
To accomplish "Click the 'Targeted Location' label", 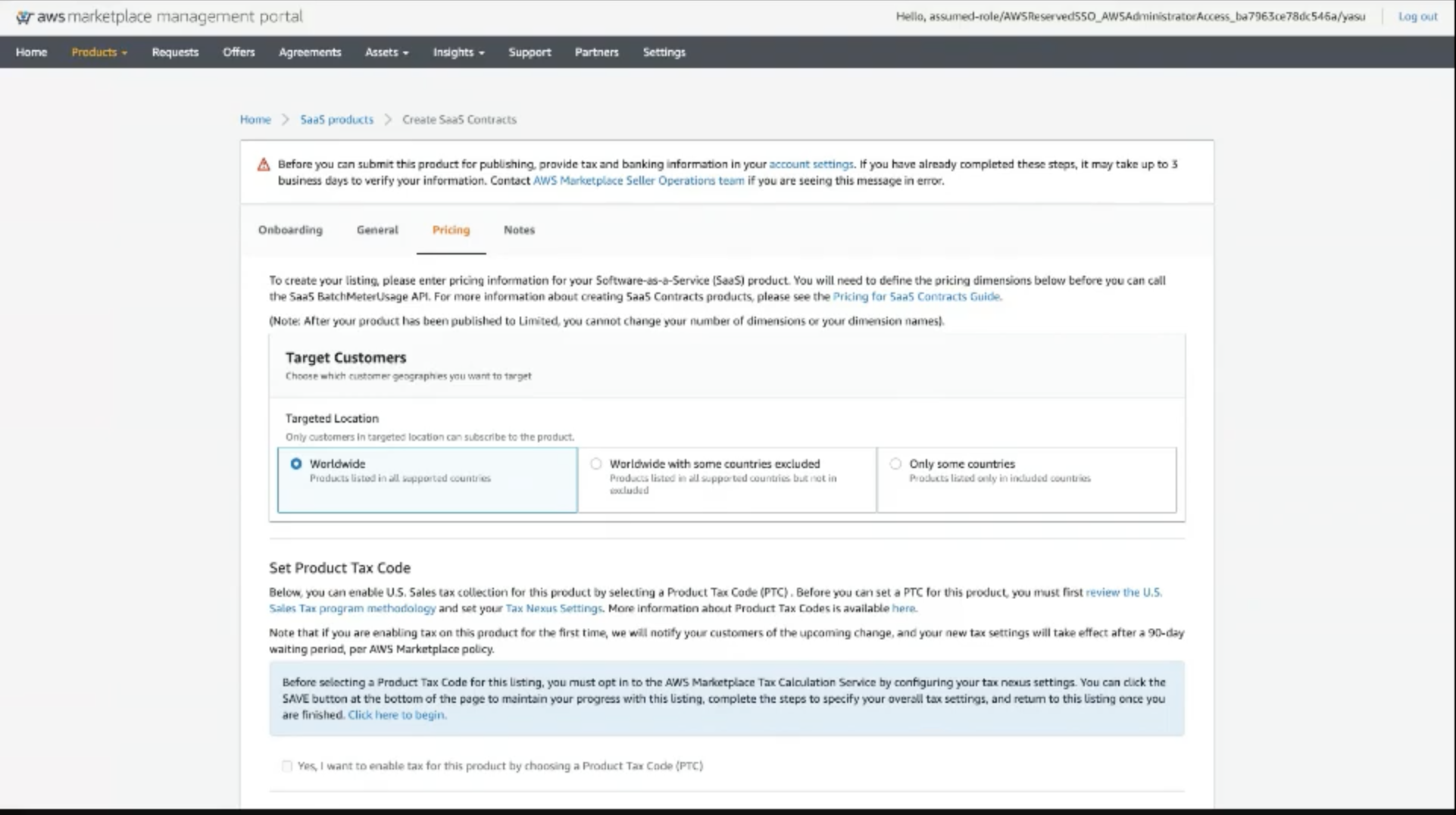I will pos(332,418).
